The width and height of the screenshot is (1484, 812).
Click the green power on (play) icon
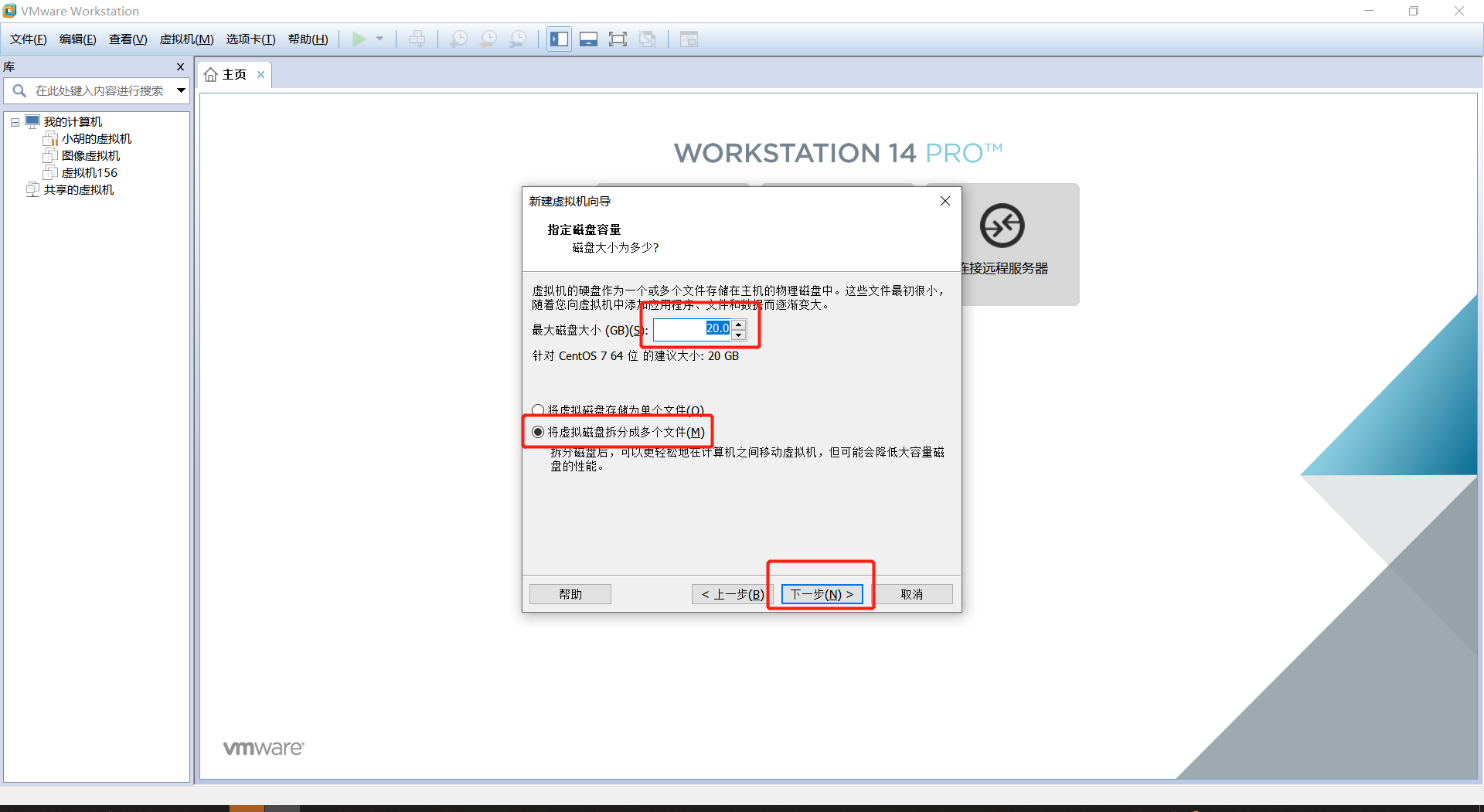click(x=359, y=39)
